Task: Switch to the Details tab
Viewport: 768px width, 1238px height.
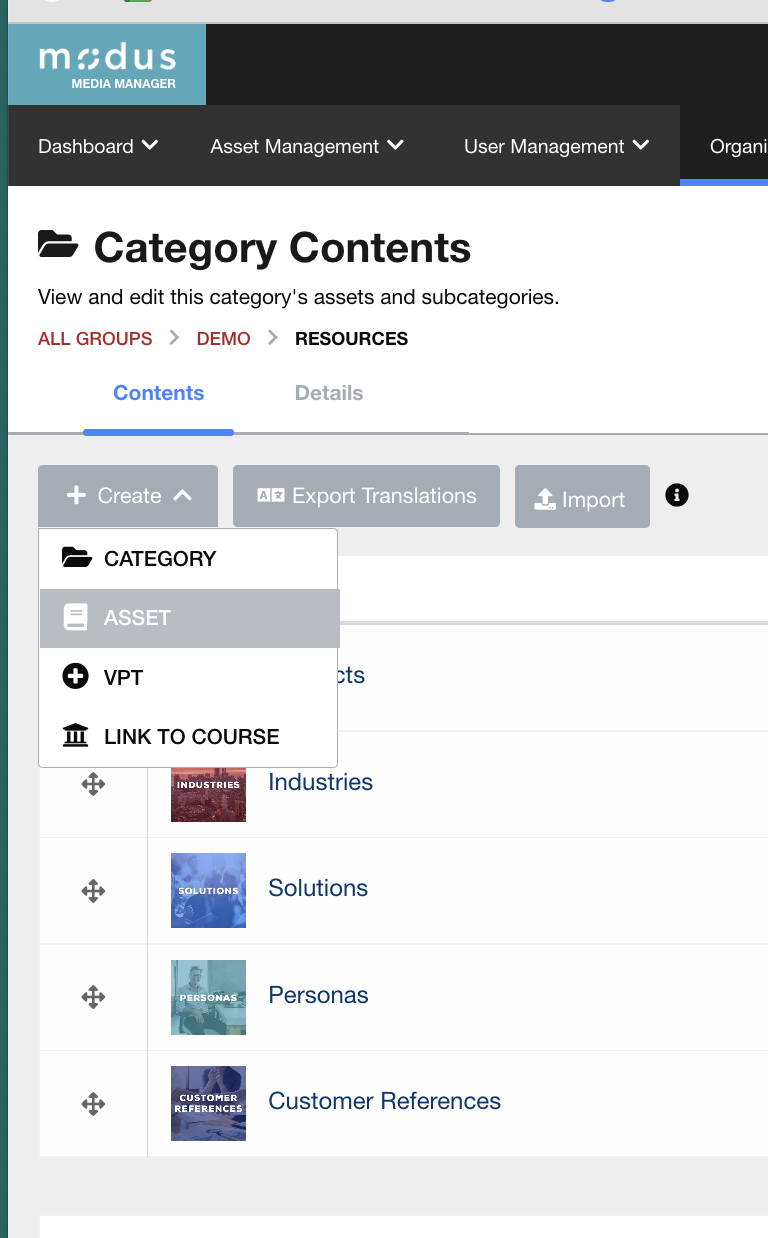Action: [x=329, y=393]
